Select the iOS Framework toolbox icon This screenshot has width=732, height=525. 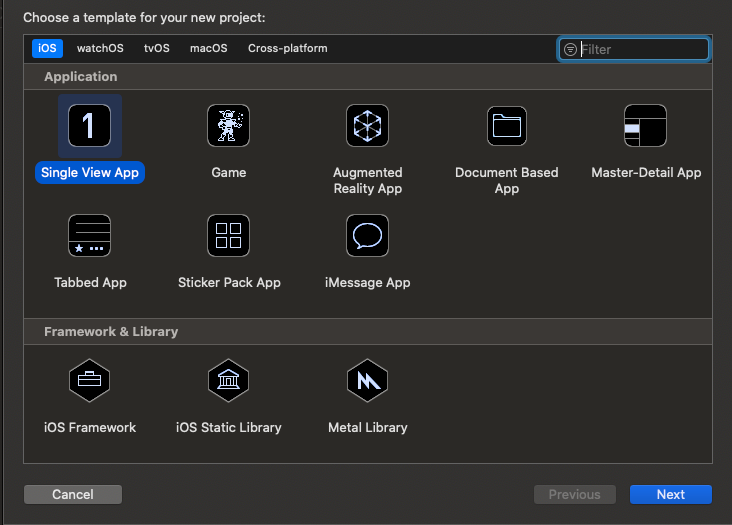point(90,380)
